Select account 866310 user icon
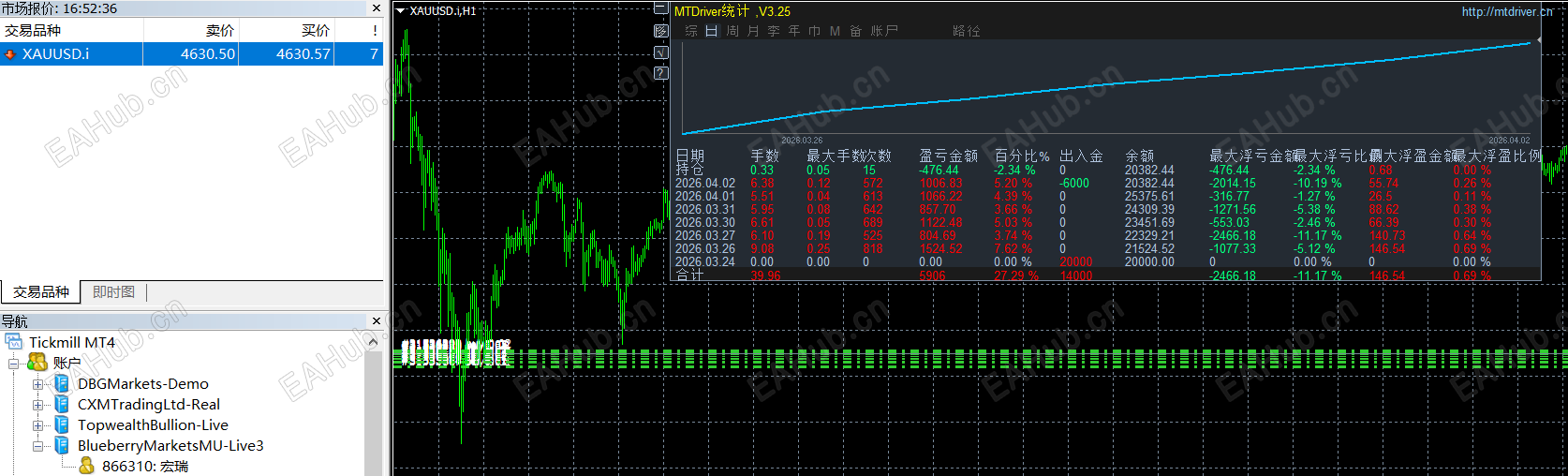Image resolution: width=1568 pixels, height=476 pixels. (86, 466)
